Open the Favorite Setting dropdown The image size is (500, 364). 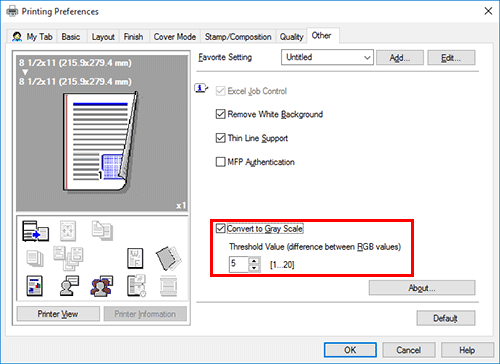327,57
